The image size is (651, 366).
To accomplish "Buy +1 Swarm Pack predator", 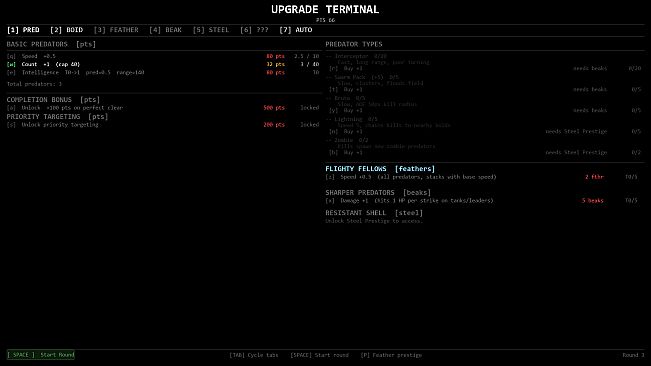I will [x=485, y=89].
